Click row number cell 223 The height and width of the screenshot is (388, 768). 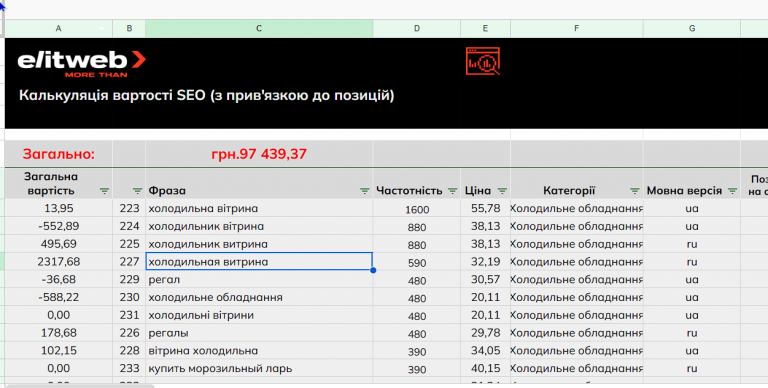129,208
